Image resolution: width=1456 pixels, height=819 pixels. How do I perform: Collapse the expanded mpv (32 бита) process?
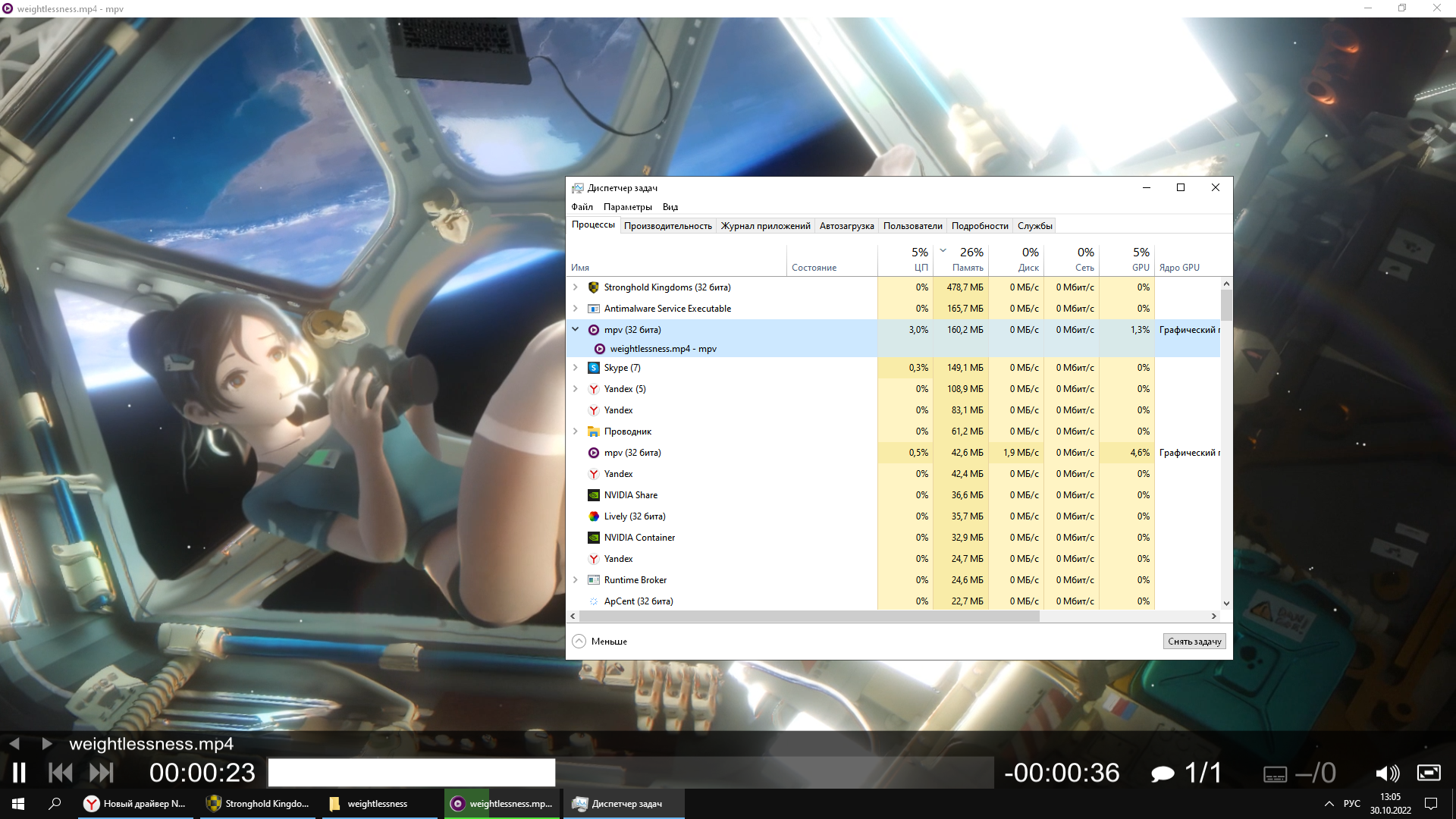tap(575, 330)
